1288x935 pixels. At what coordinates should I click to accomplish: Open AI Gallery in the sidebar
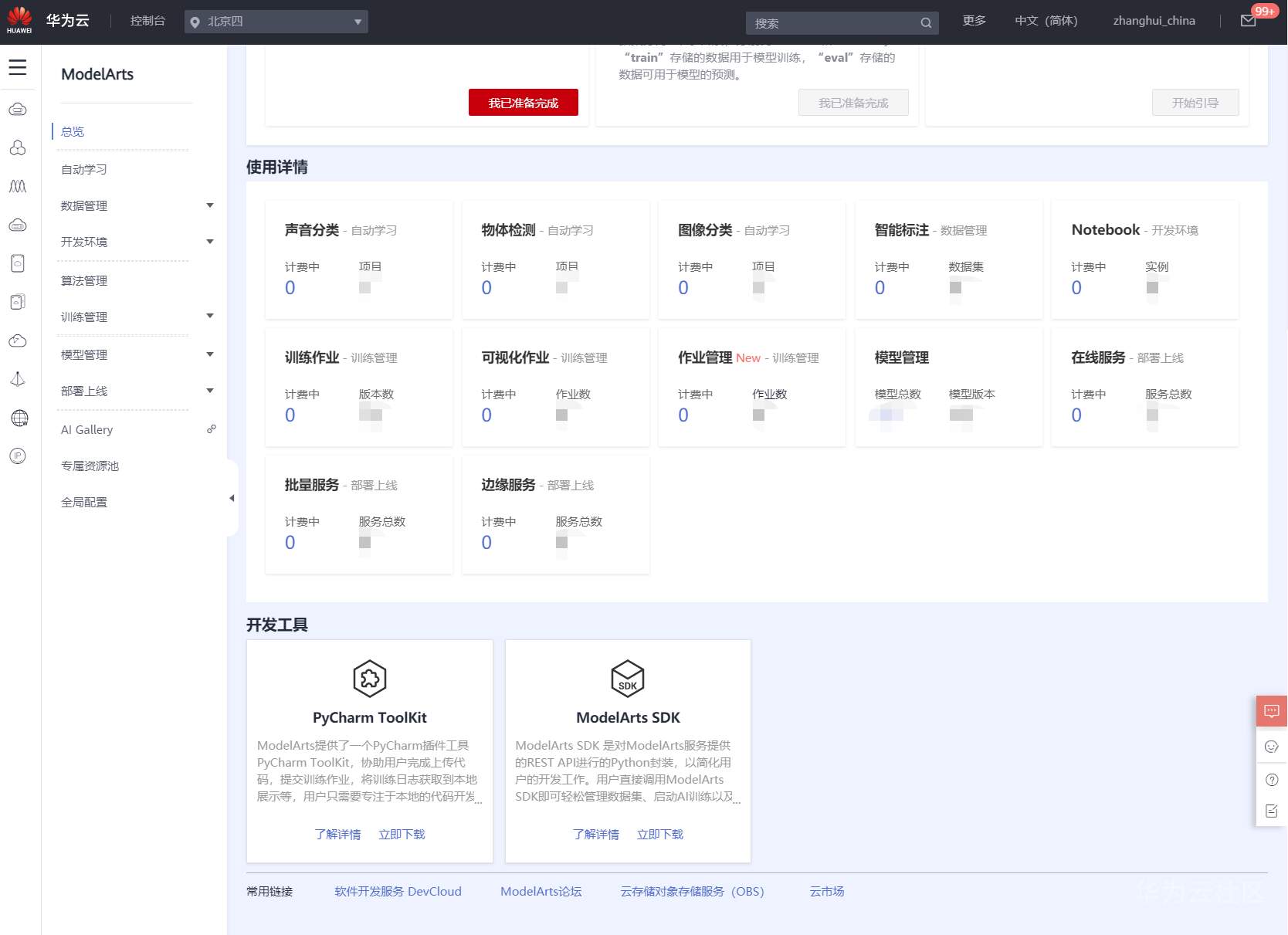coord(86,429)
